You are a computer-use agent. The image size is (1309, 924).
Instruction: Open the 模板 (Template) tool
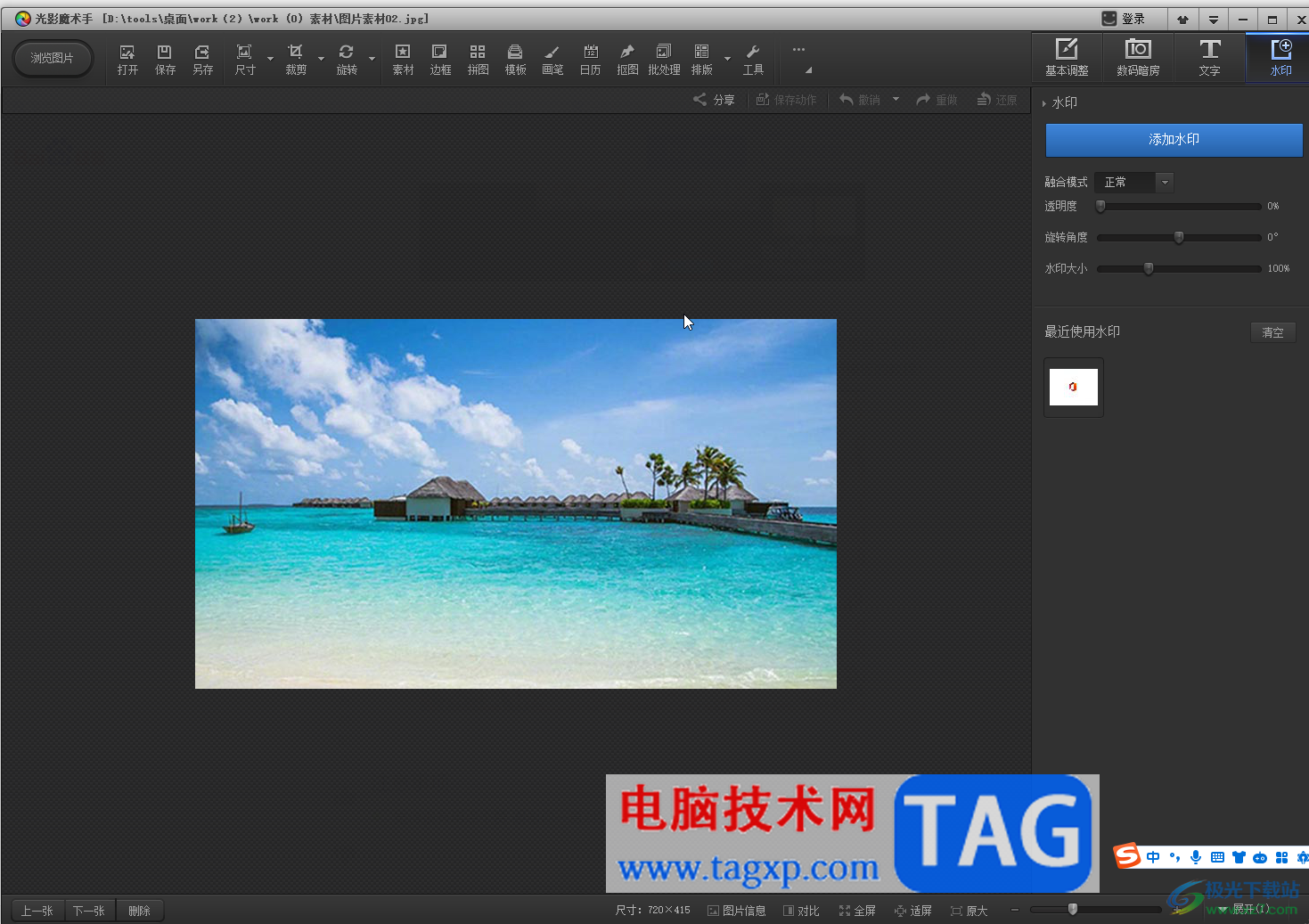point(515,60)
